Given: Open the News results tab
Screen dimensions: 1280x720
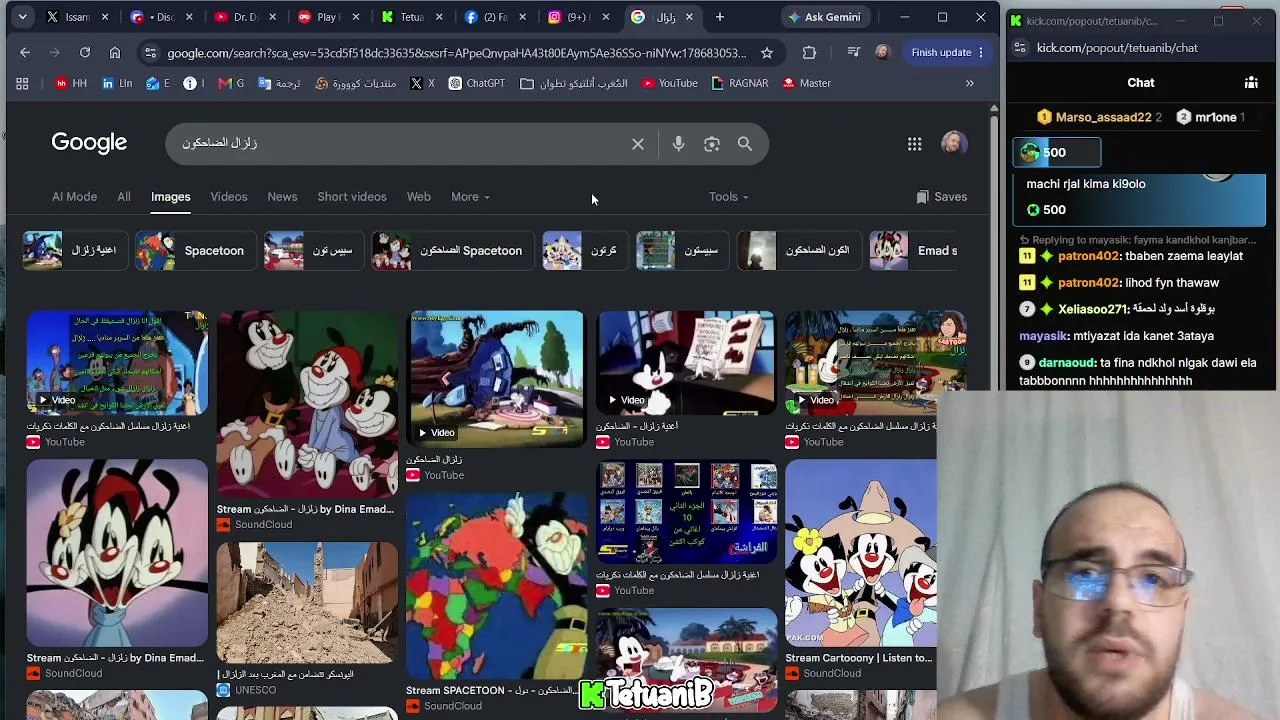Looking at the screenshot, I should (282, 197).
